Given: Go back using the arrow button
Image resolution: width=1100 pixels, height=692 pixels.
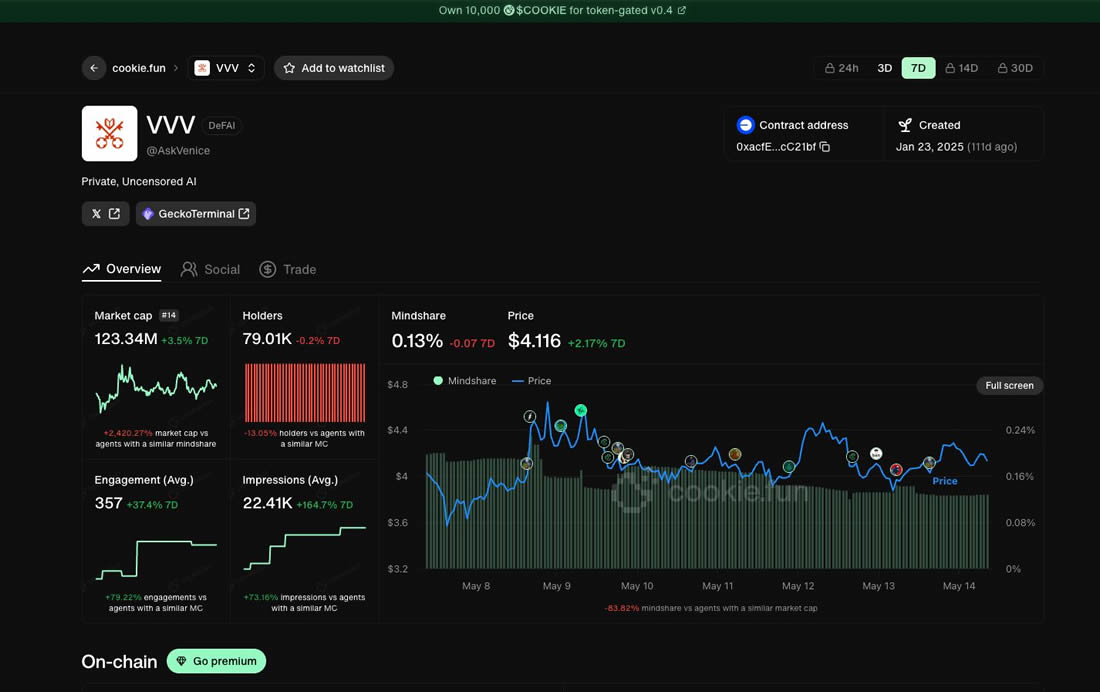Looking at the screenshot, I should [x=94, y=68].
